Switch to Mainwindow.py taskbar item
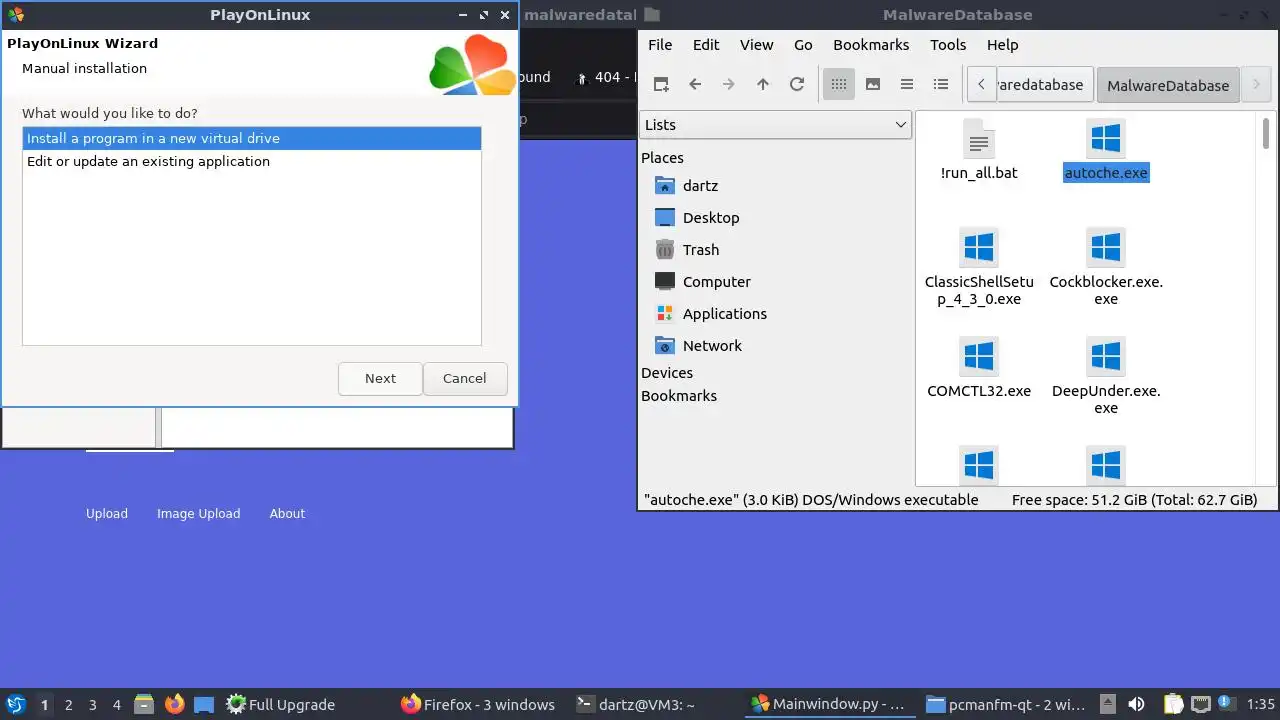Image resolution: width=1280 pixels, height=720 pixels. coord(829,705)
